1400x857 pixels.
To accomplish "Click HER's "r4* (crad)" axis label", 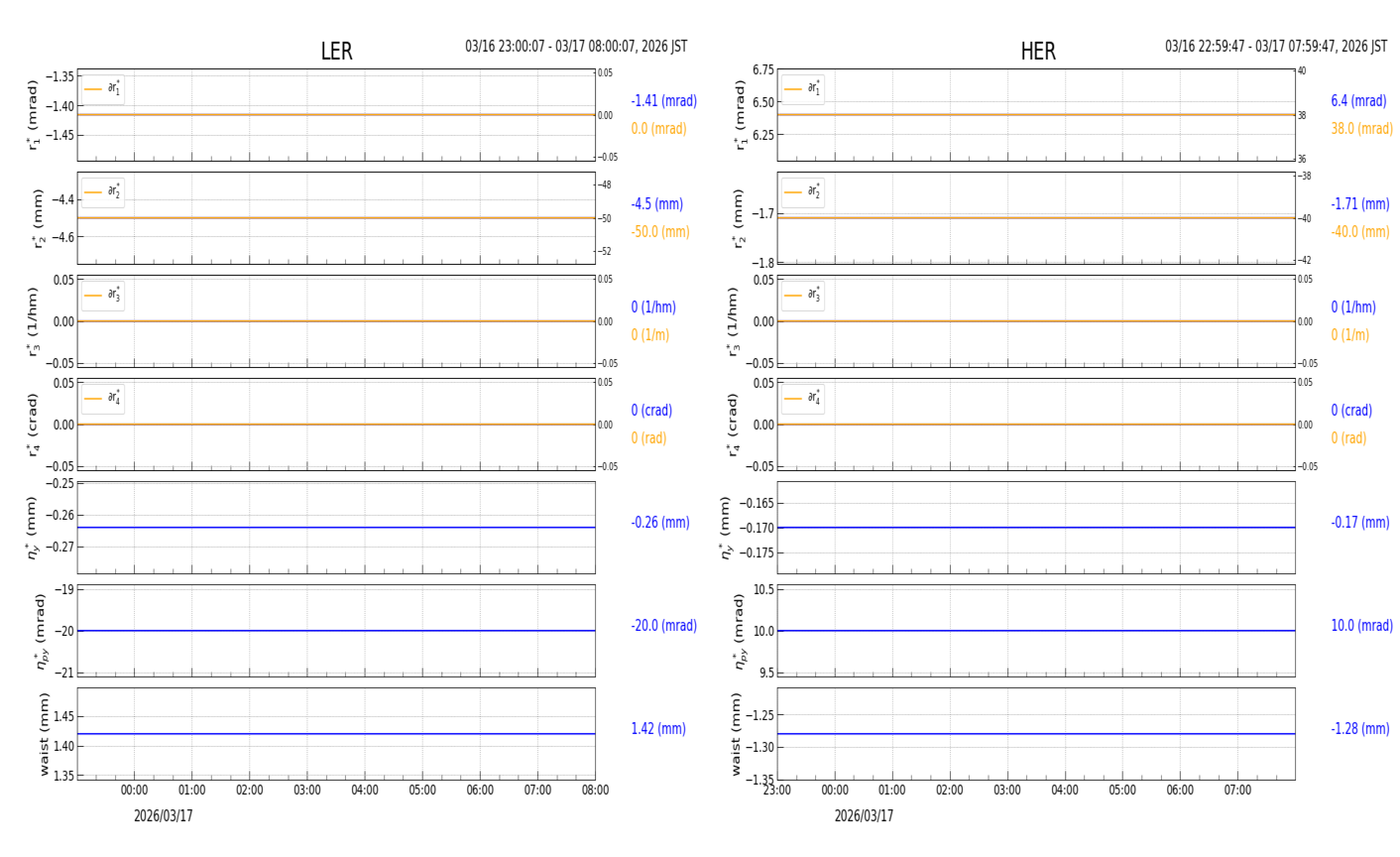I will 733,425.
